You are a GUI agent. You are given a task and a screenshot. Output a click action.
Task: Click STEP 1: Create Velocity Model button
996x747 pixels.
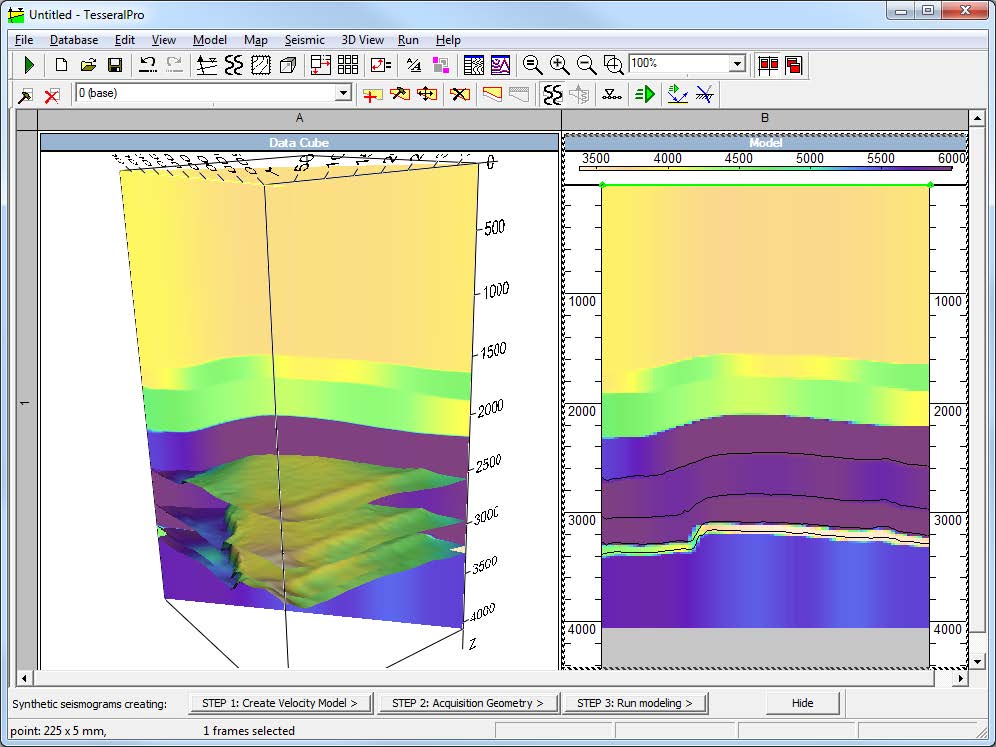[280, 703]
